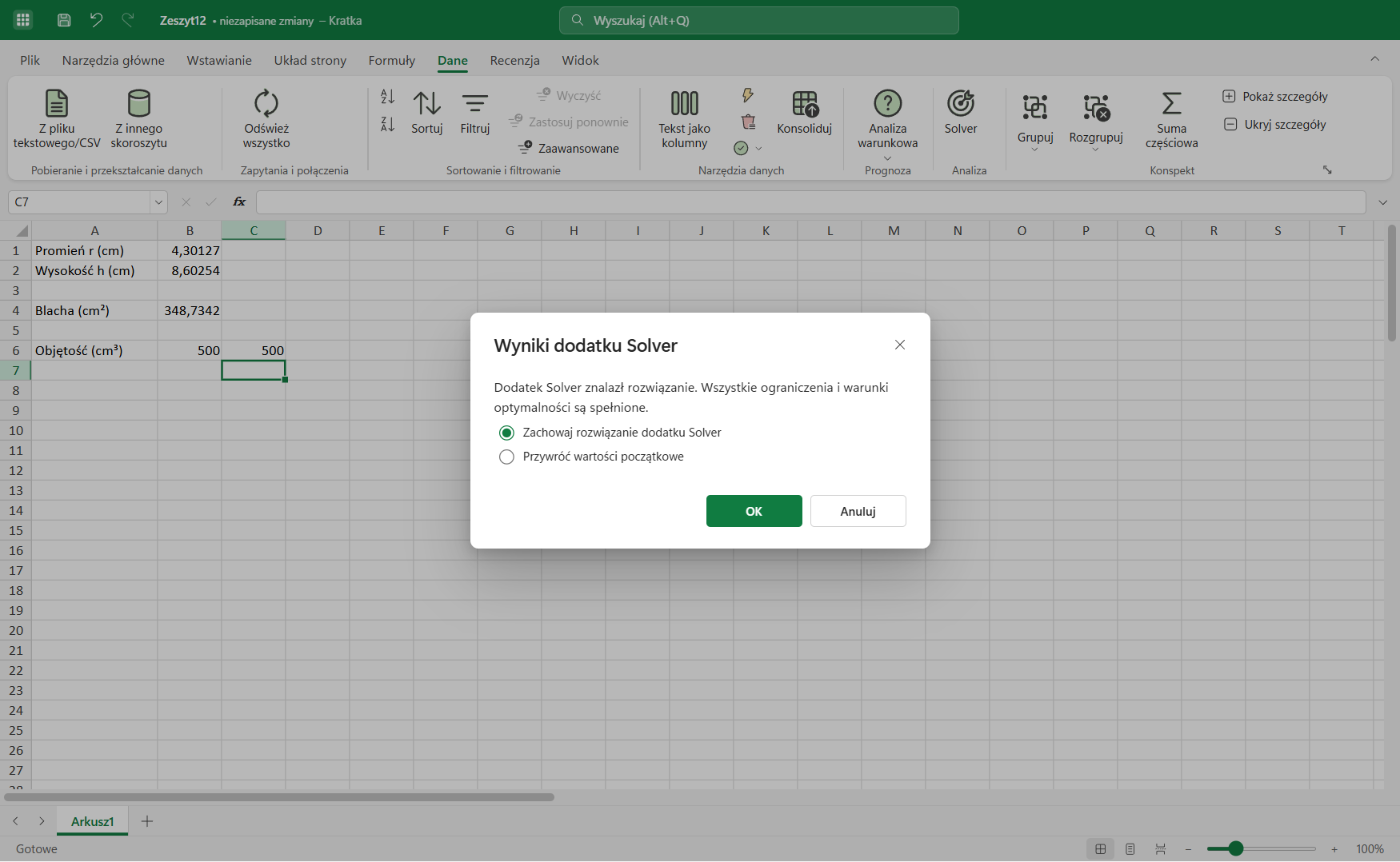Switch to page layout view icon
The width and height of the screenshot is (1400, 862).
point(1130,849)
